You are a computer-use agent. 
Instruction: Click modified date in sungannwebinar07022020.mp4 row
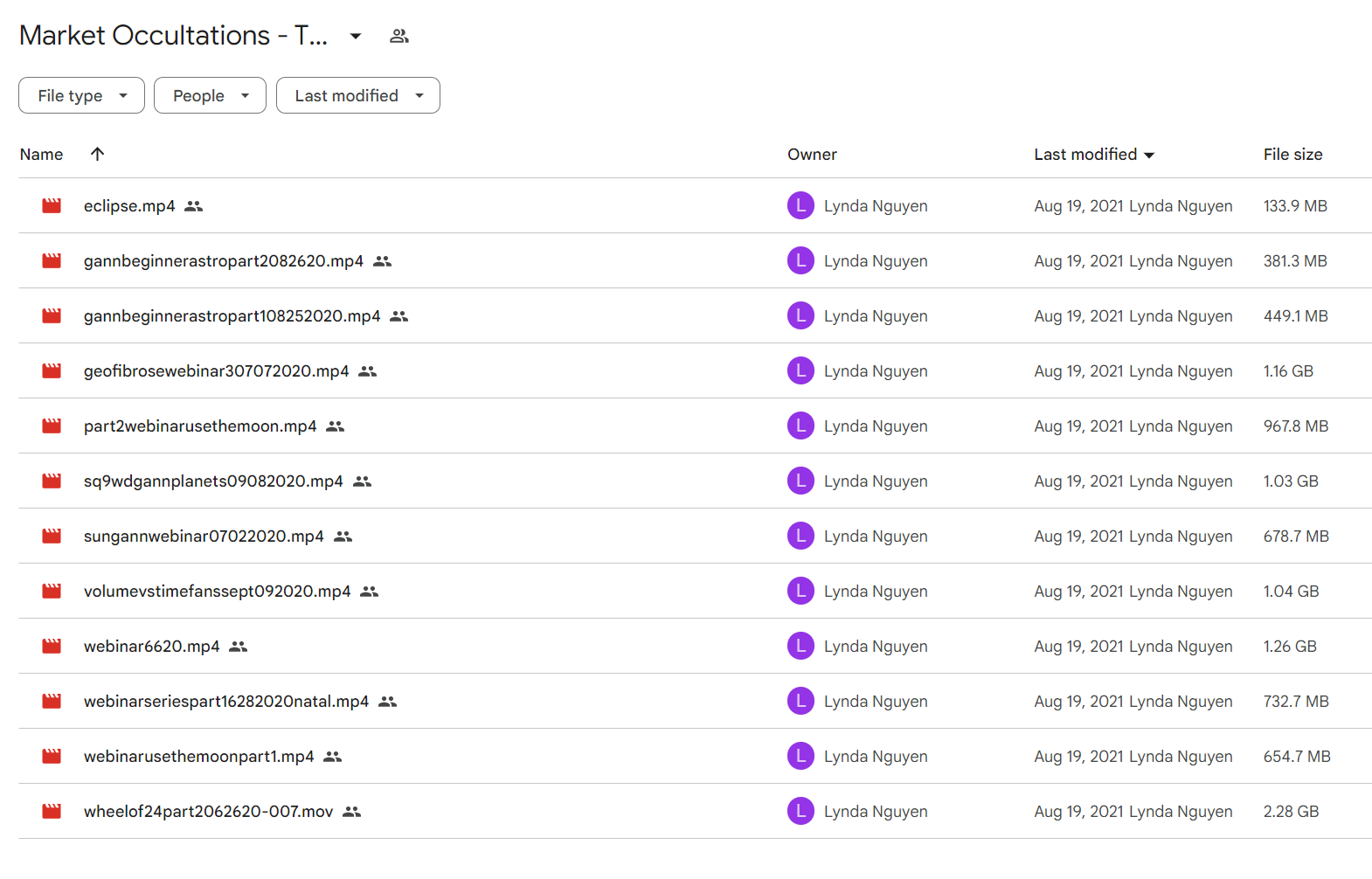point(1133,536)
